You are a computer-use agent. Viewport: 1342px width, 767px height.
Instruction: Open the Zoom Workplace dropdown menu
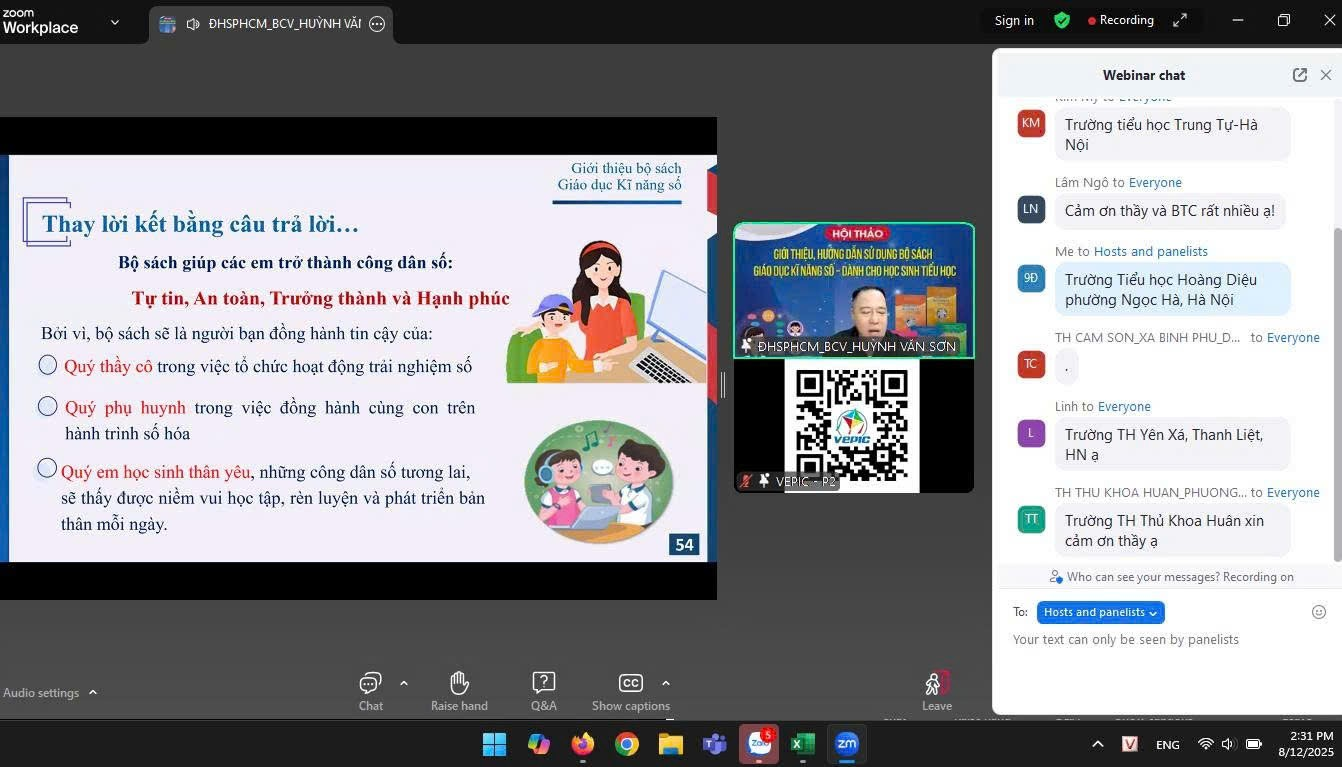[x=114, y=22]
